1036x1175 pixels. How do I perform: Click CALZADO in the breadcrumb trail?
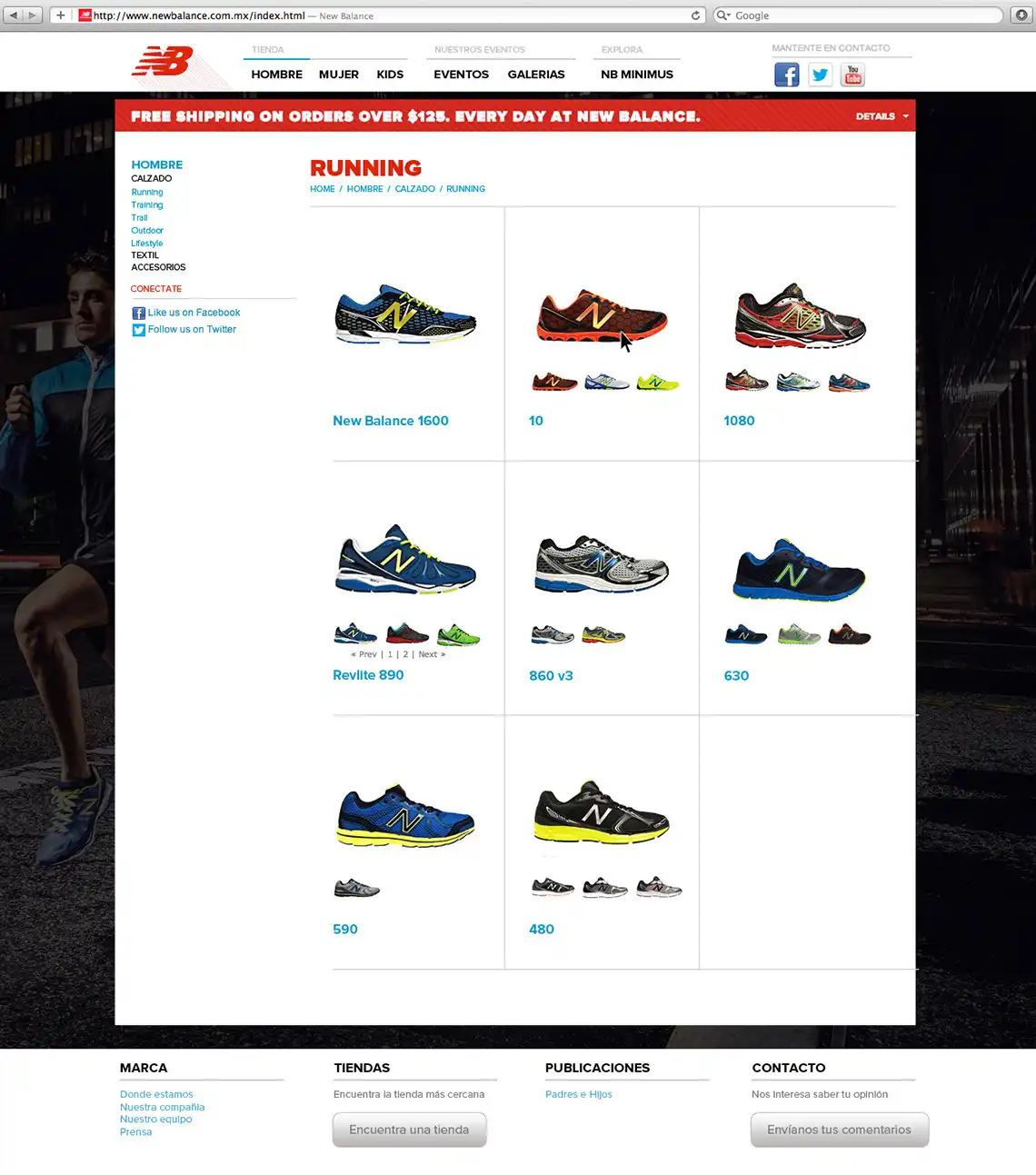click(415, 189)
